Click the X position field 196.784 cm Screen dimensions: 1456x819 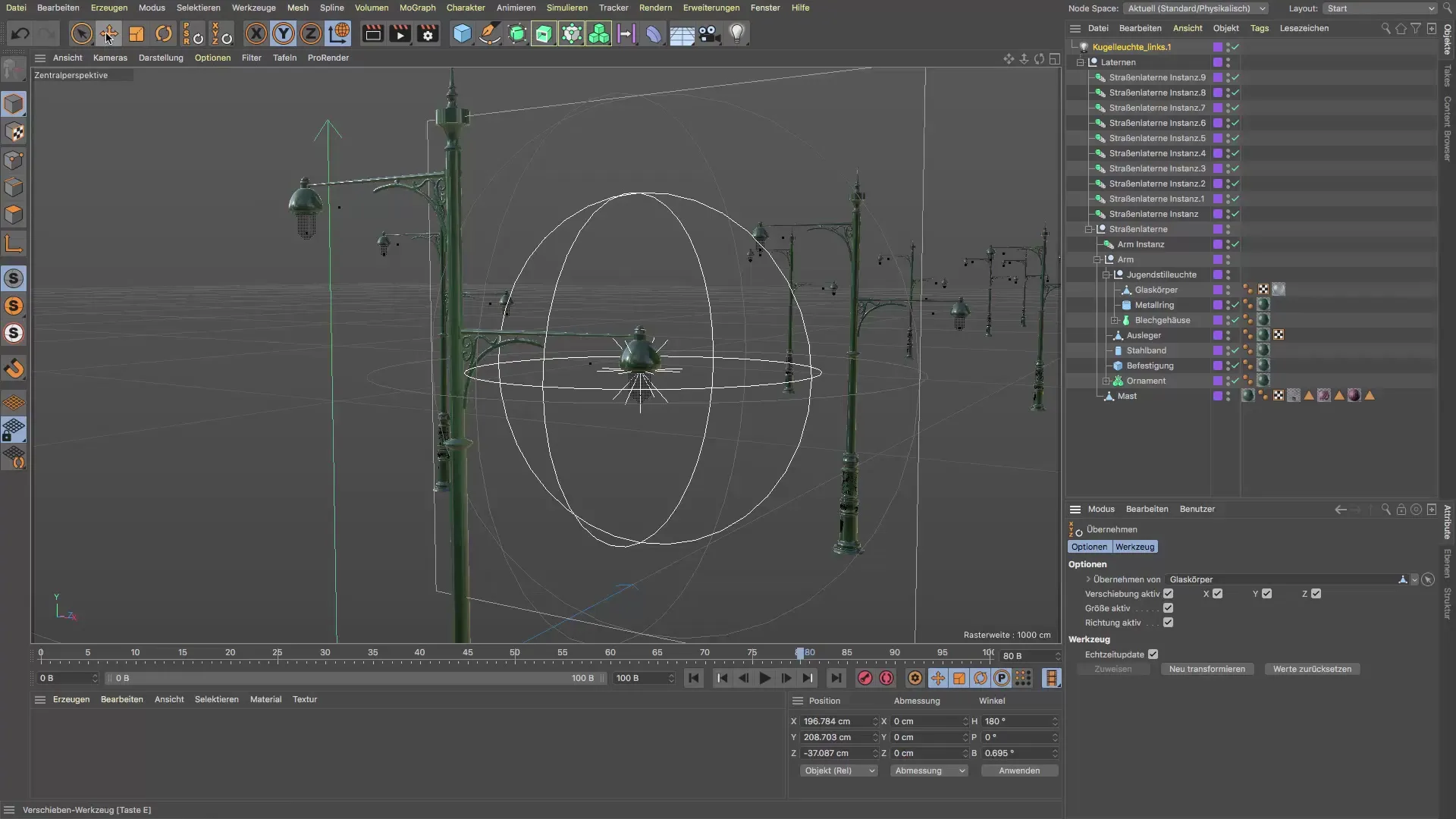[x=839, y=721]
